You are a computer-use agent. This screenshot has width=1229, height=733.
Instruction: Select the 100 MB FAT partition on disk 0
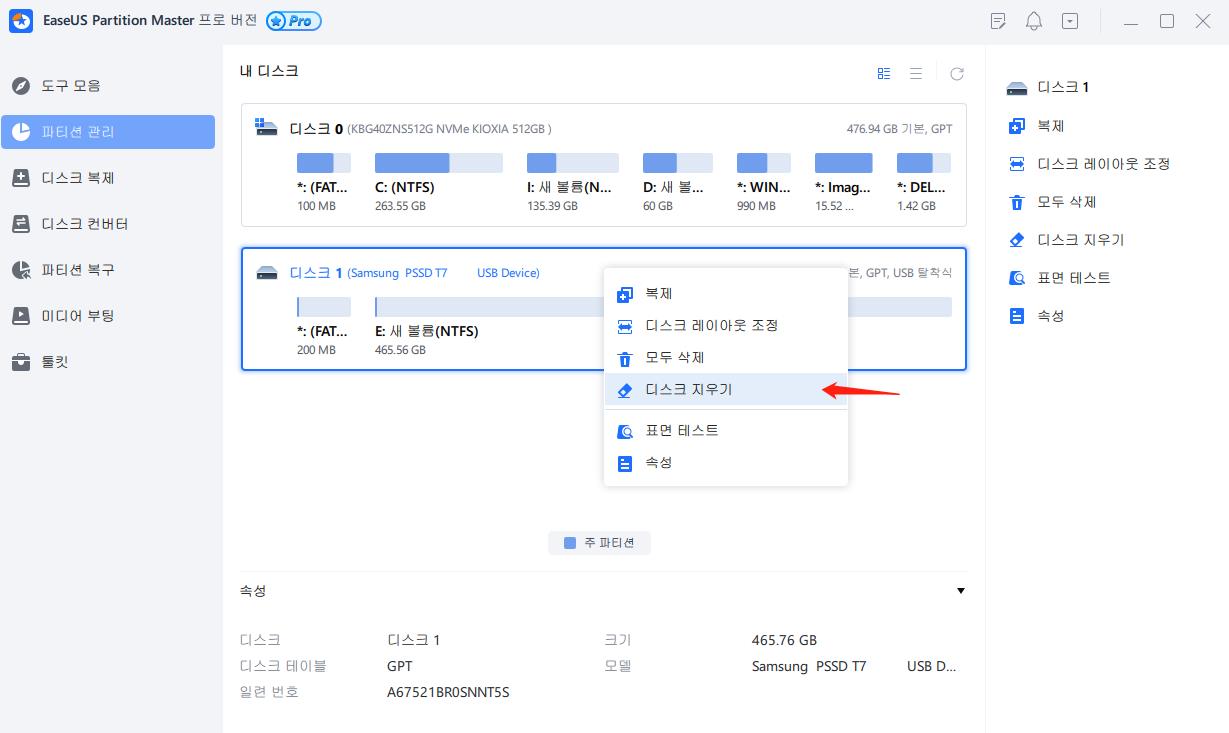pos(324,183)
